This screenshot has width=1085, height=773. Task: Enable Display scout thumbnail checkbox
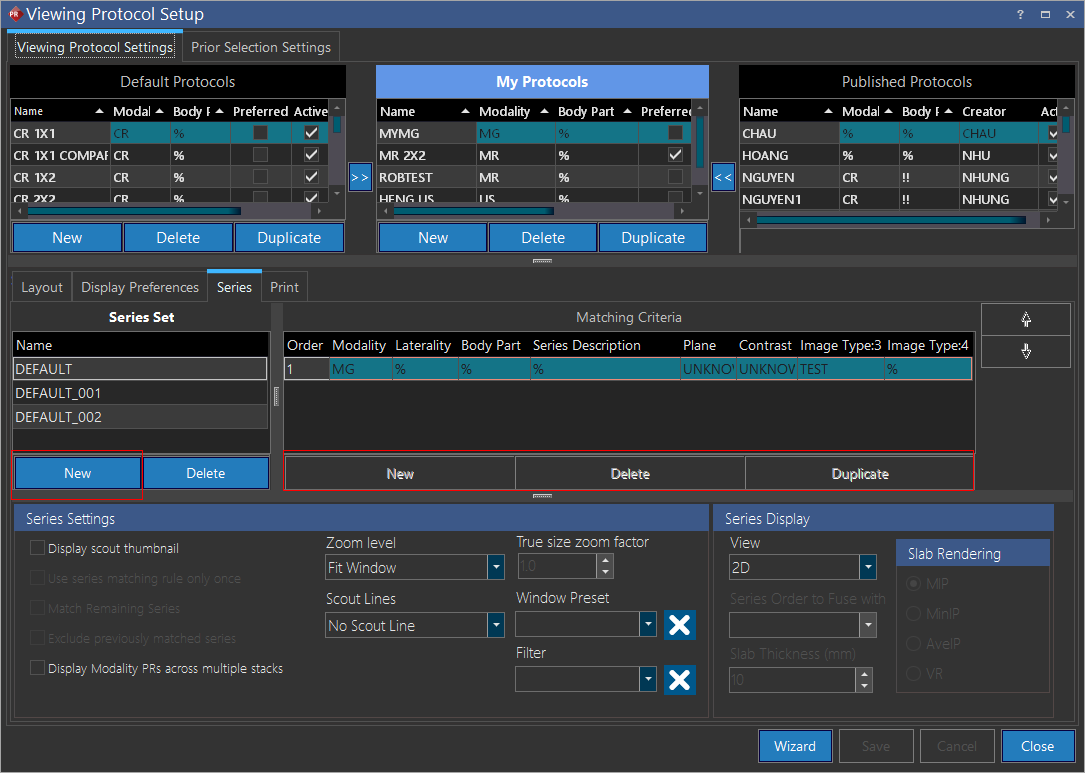point(38,548)
